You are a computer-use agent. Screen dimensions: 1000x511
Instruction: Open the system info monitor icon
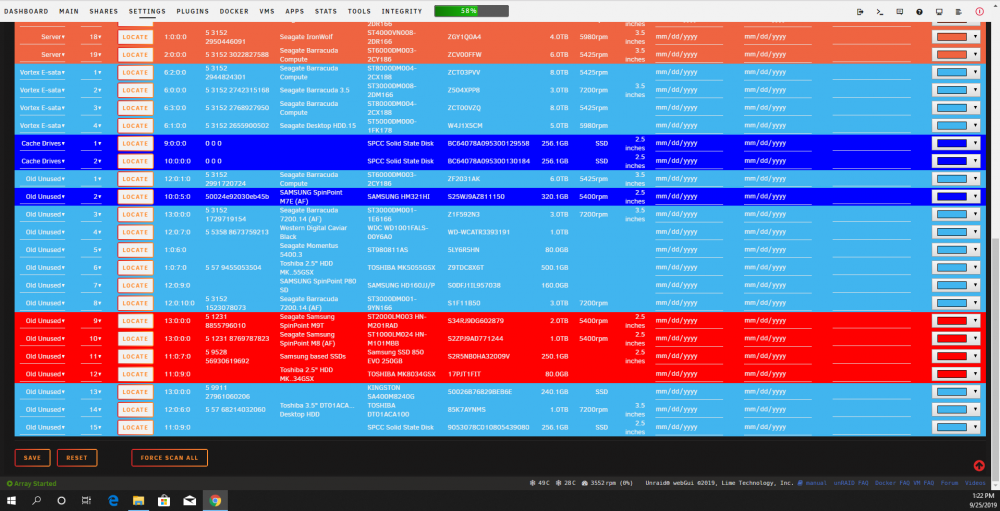[x=939, y=11]
